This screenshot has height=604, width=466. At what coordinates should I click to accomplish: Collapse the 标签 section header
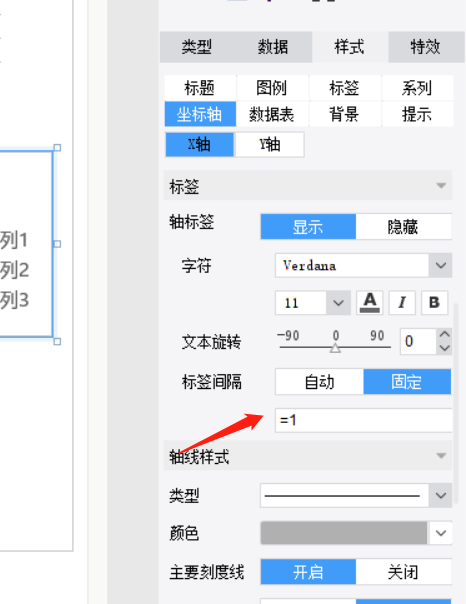[308, 186]
